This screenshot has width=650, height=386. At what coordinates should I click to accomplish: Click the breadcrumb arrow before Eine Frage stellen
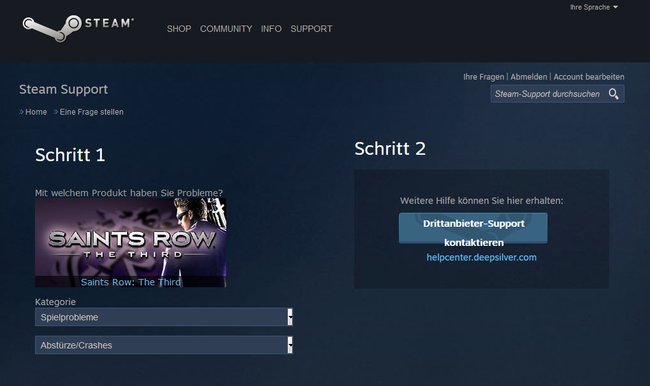point(56,112)
